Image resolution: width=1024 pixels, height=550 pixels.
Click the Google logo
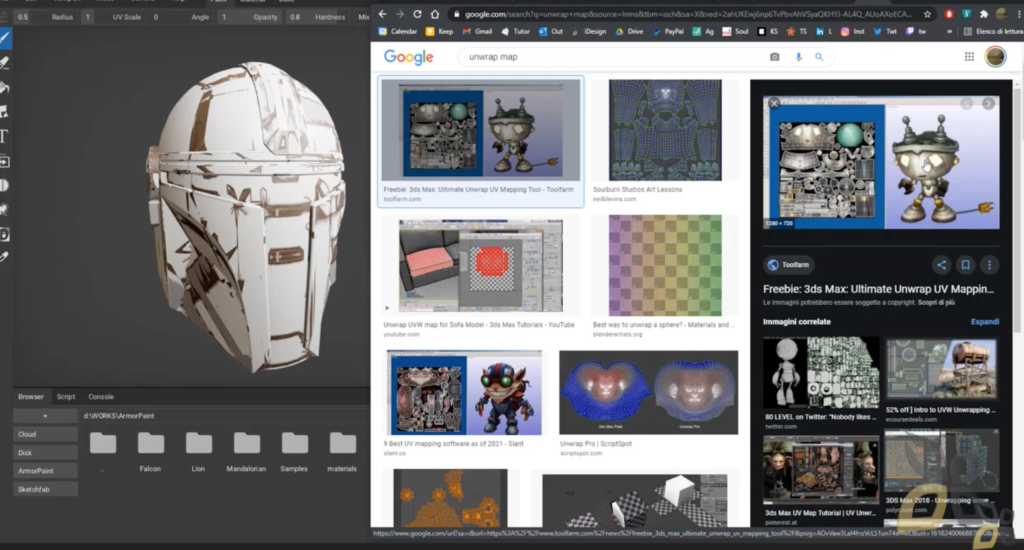coord(408,57)
